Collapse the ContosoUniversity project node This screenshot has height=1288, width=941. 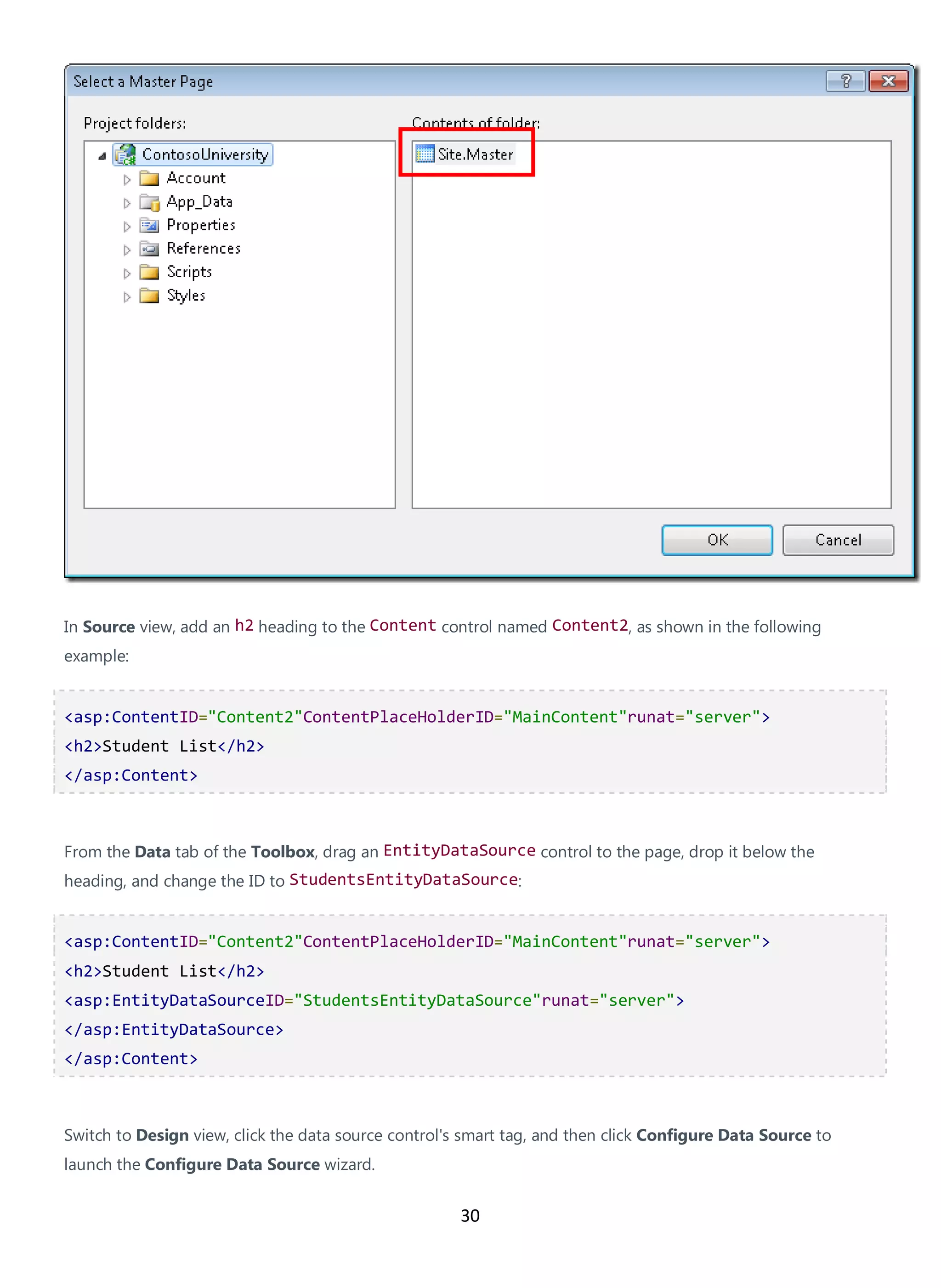tap(102, 155)
